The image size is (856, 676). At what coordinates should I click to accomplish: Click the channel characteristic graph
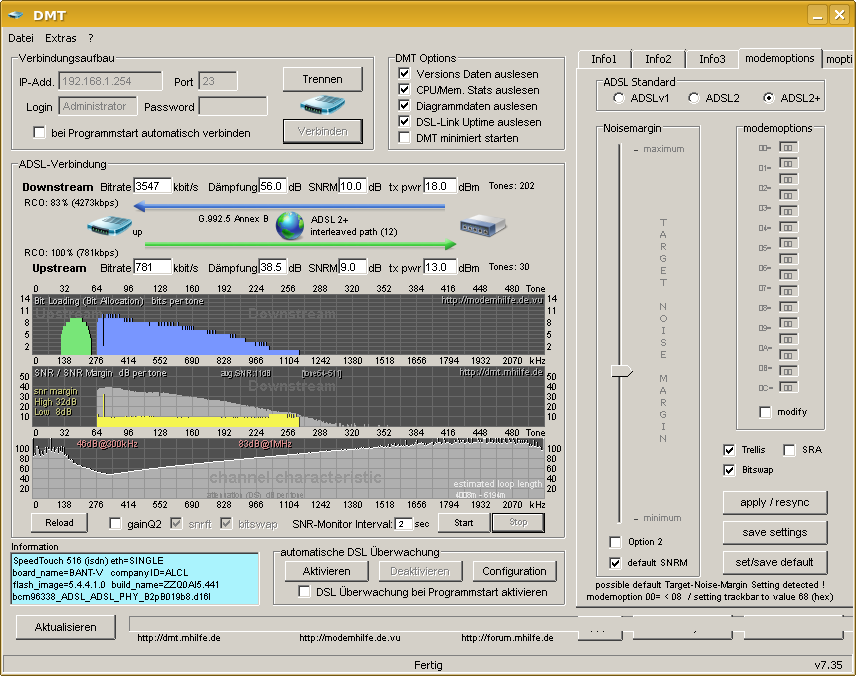[x=288, y=469]
